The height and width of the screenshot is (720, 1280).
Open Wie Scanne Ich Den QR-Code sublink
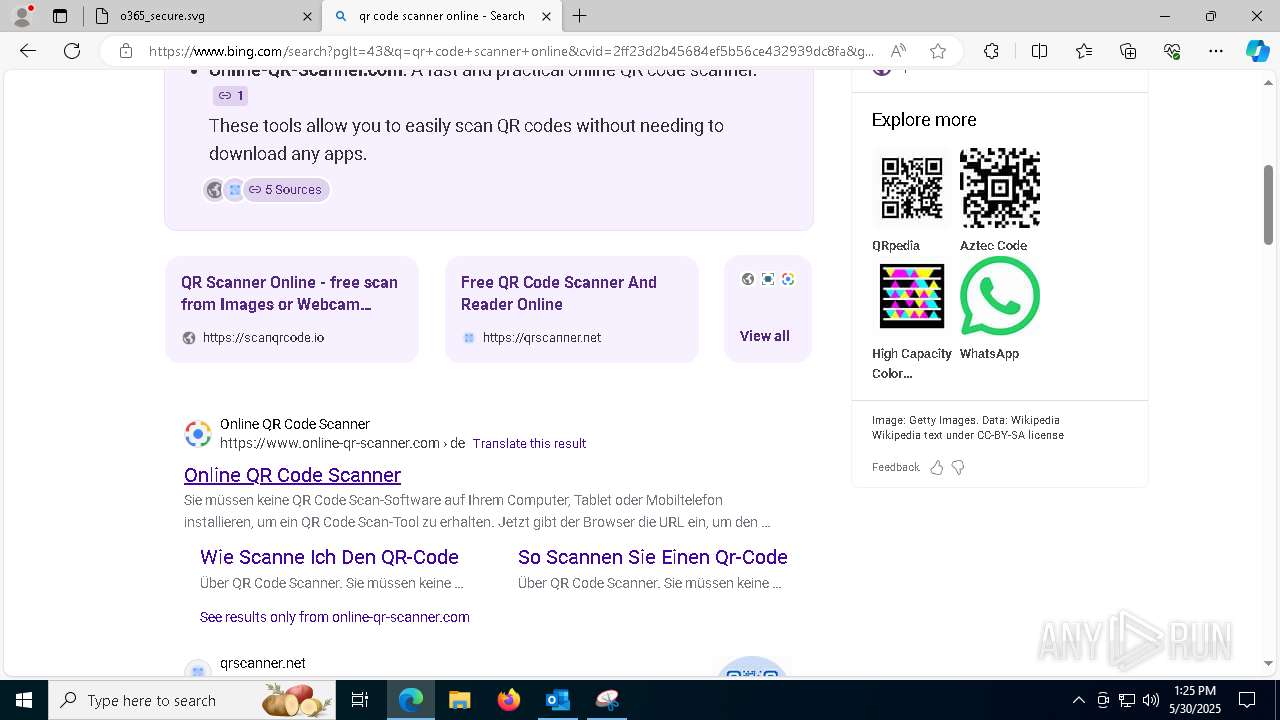point(329,557)
